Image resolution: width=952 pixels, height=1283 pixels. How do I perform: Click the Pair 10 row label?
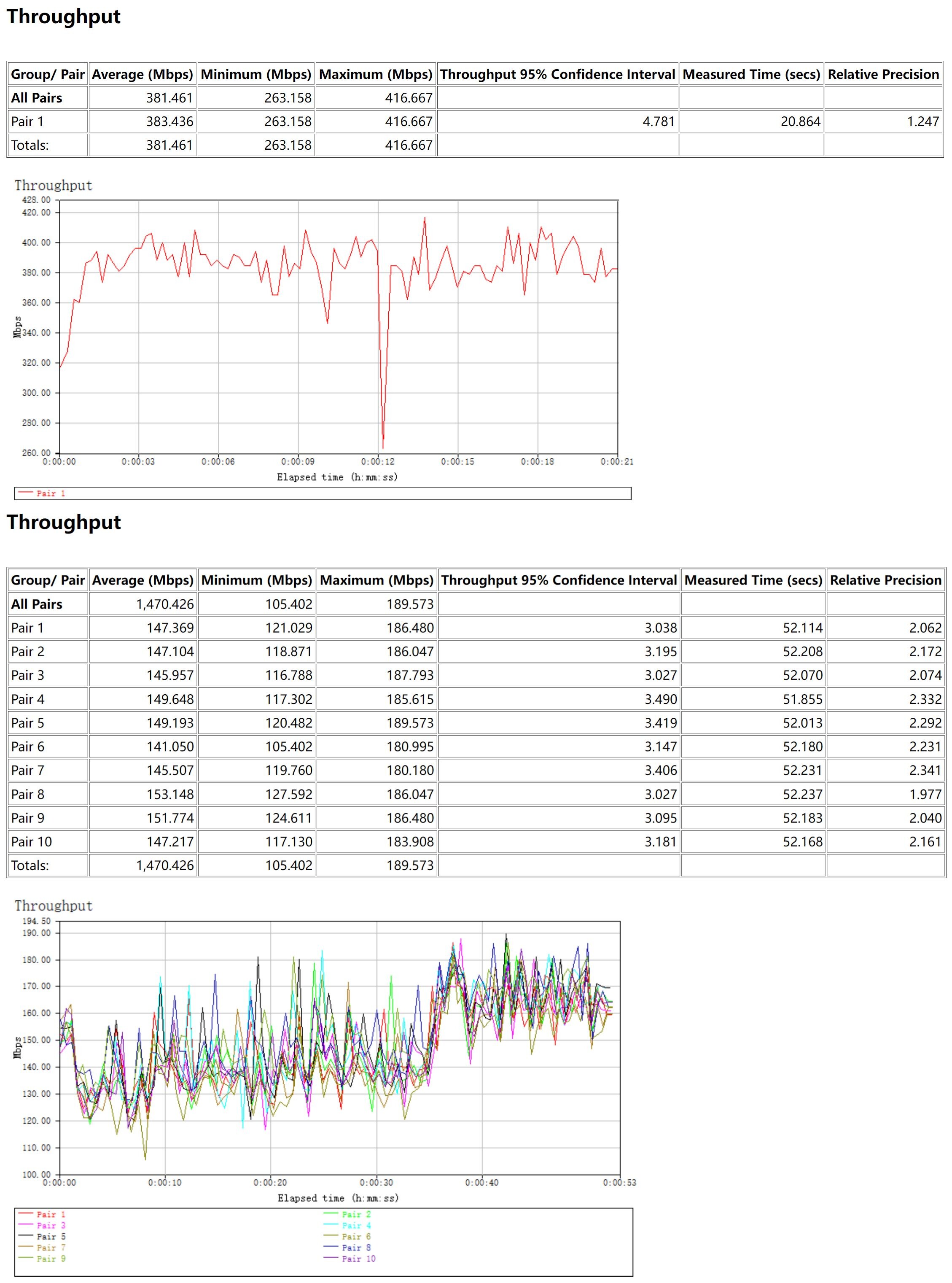point(31,841)
